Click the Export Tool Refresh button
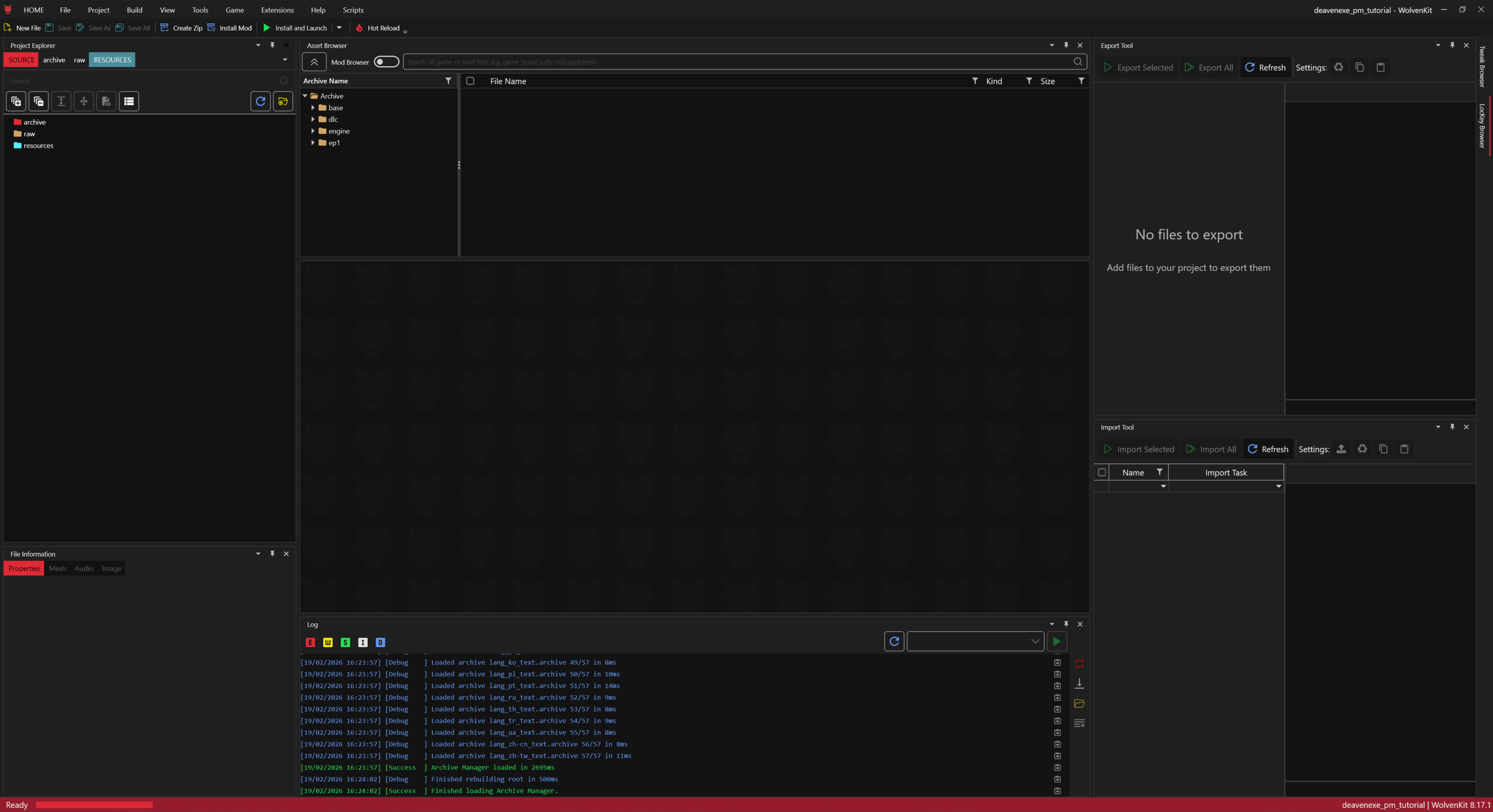The width and height of the screenshot is (1493, 812). click(x=1265, y=68)
